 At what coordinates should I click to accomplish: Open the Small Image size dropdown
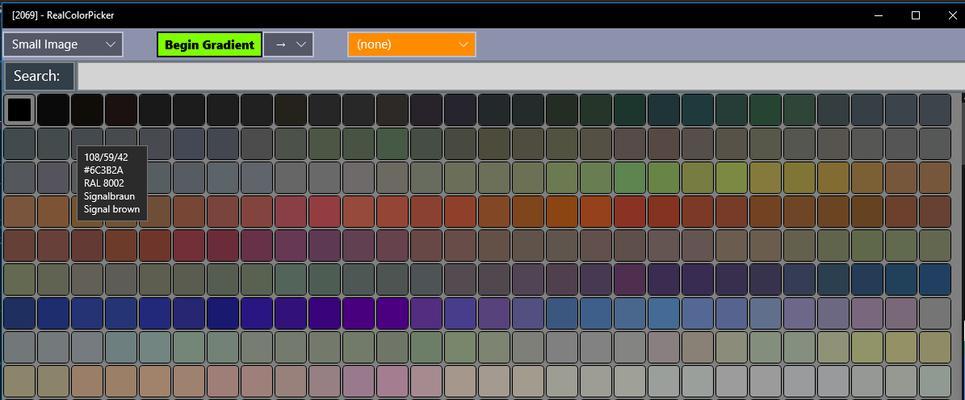point(63,44)
